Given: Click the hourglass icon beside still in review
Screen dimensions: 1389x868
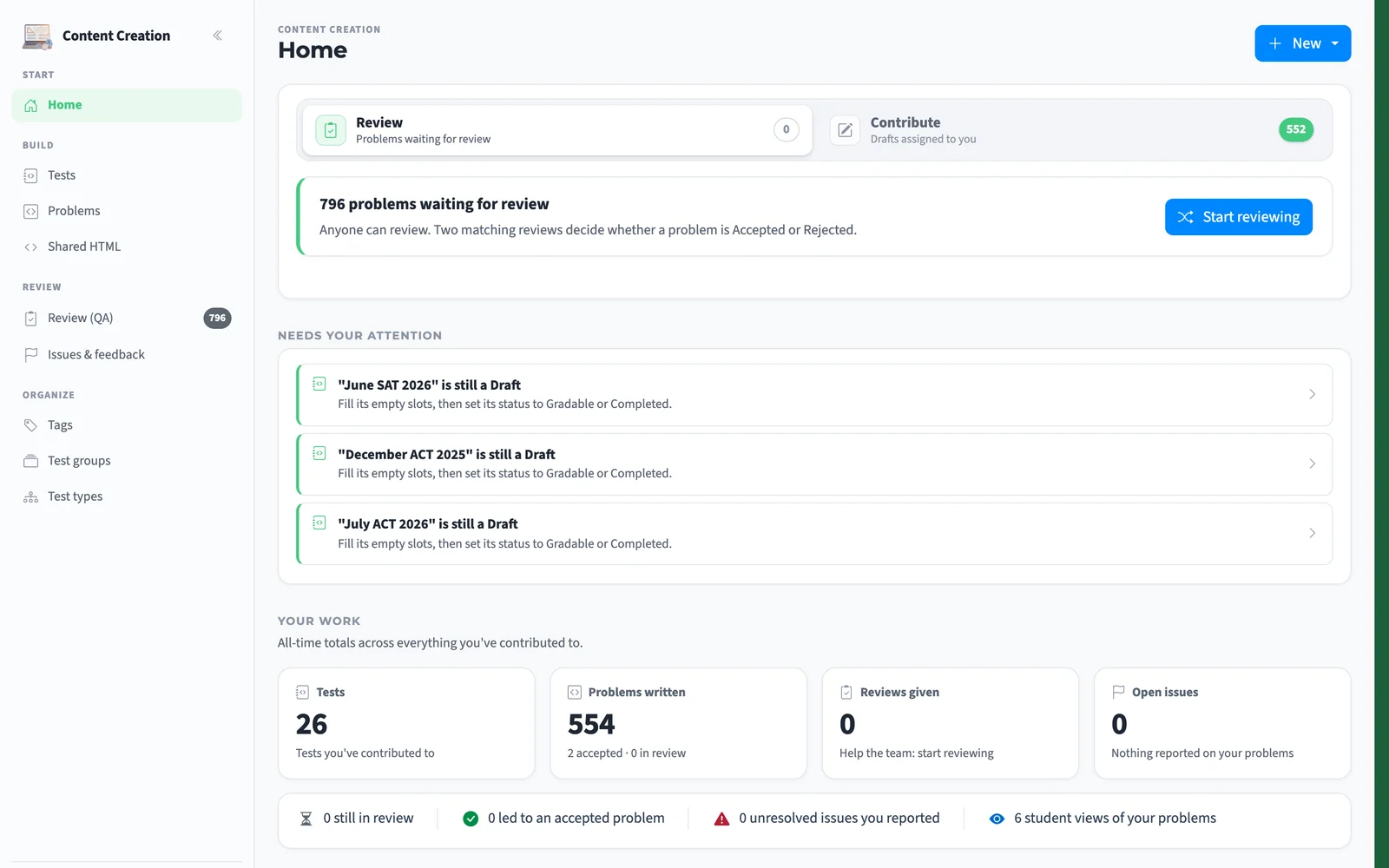Looking at the screenshot, I should click(x=306, y=819).
